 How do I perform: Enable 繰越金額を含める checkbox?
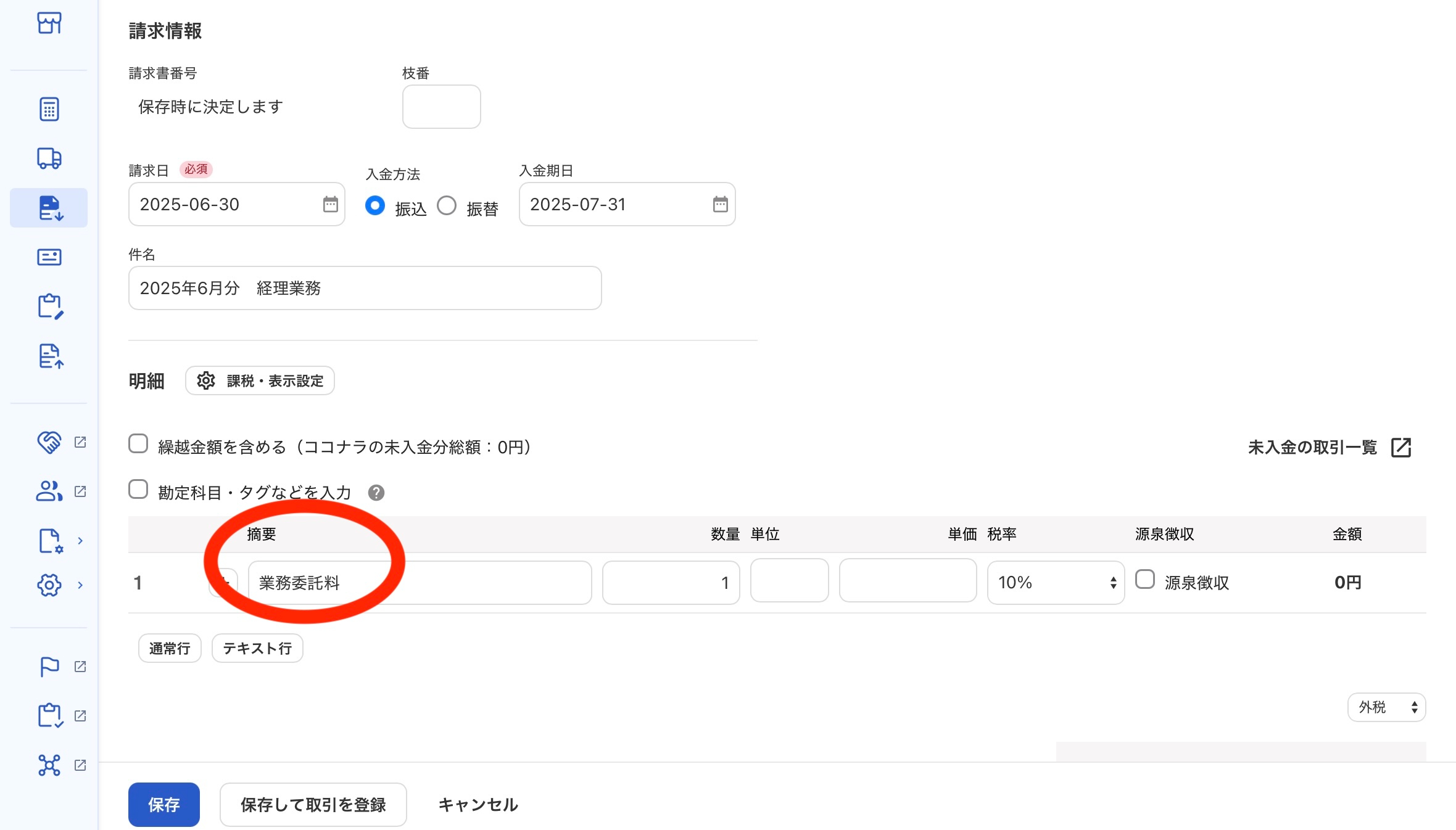tap(138, 444)
